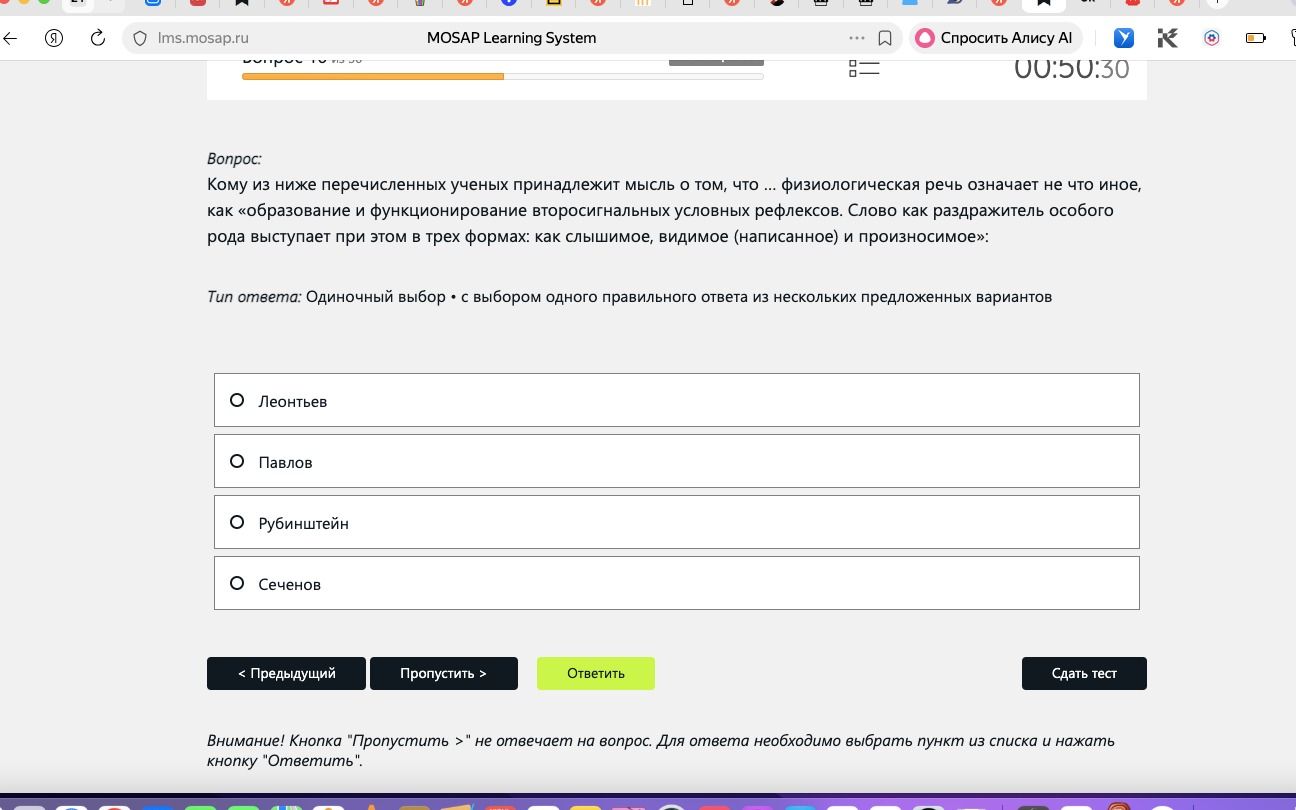
Task: Open Спросить Алису AI assistant
Action: pyautogui.click(x=994, y=38)
